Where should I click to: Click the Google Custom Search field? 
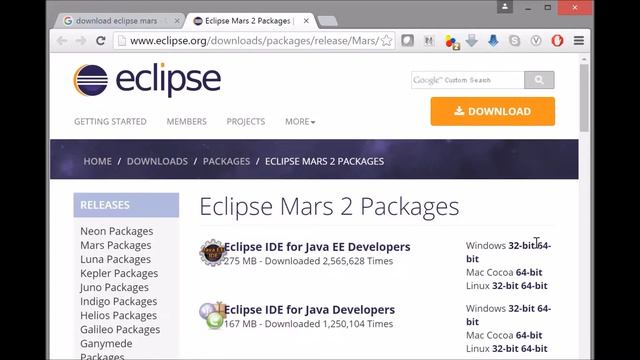(x=468, y=80)
